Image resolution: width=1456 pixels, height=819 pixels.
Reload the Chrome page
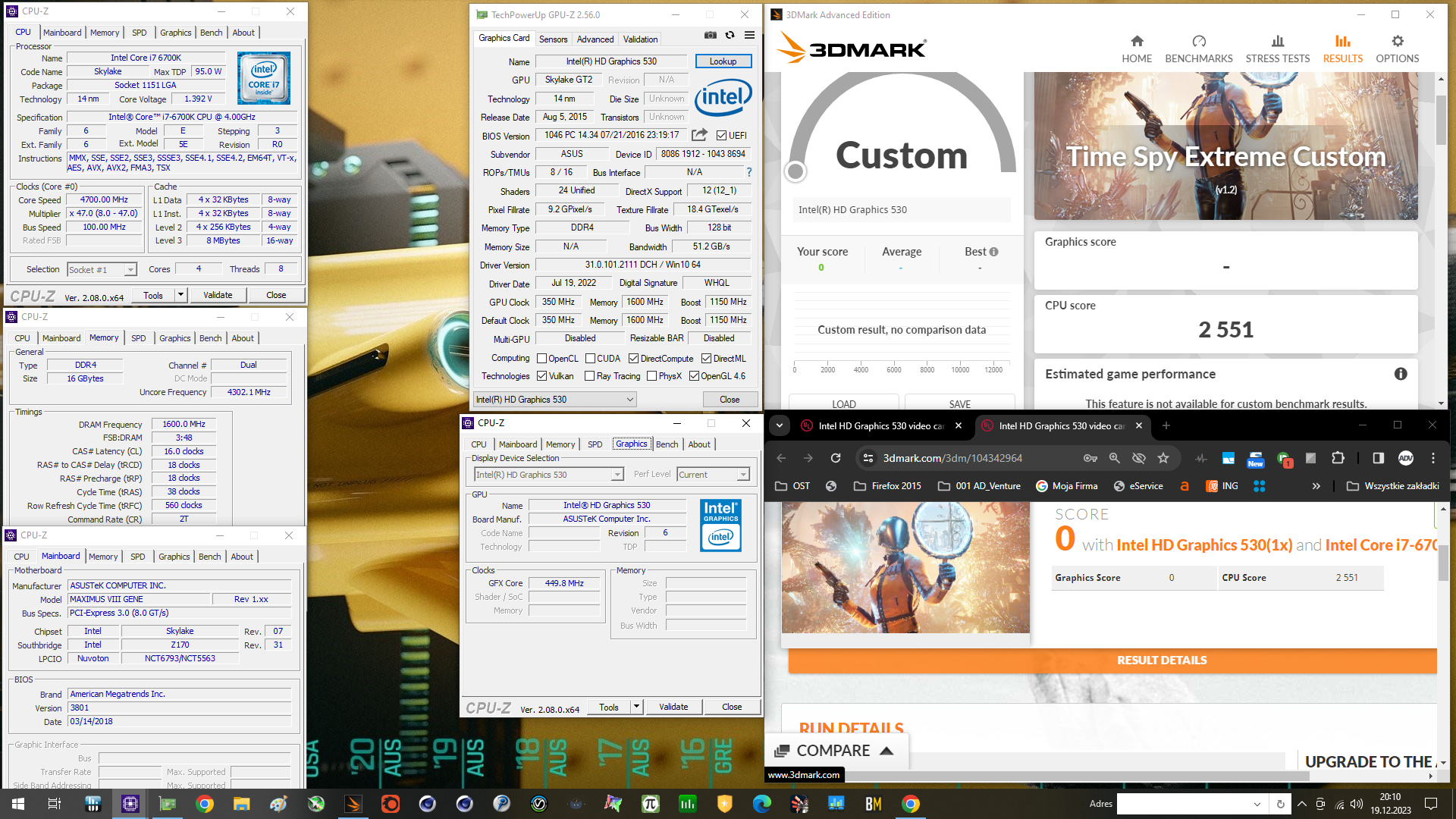(836, 458)
